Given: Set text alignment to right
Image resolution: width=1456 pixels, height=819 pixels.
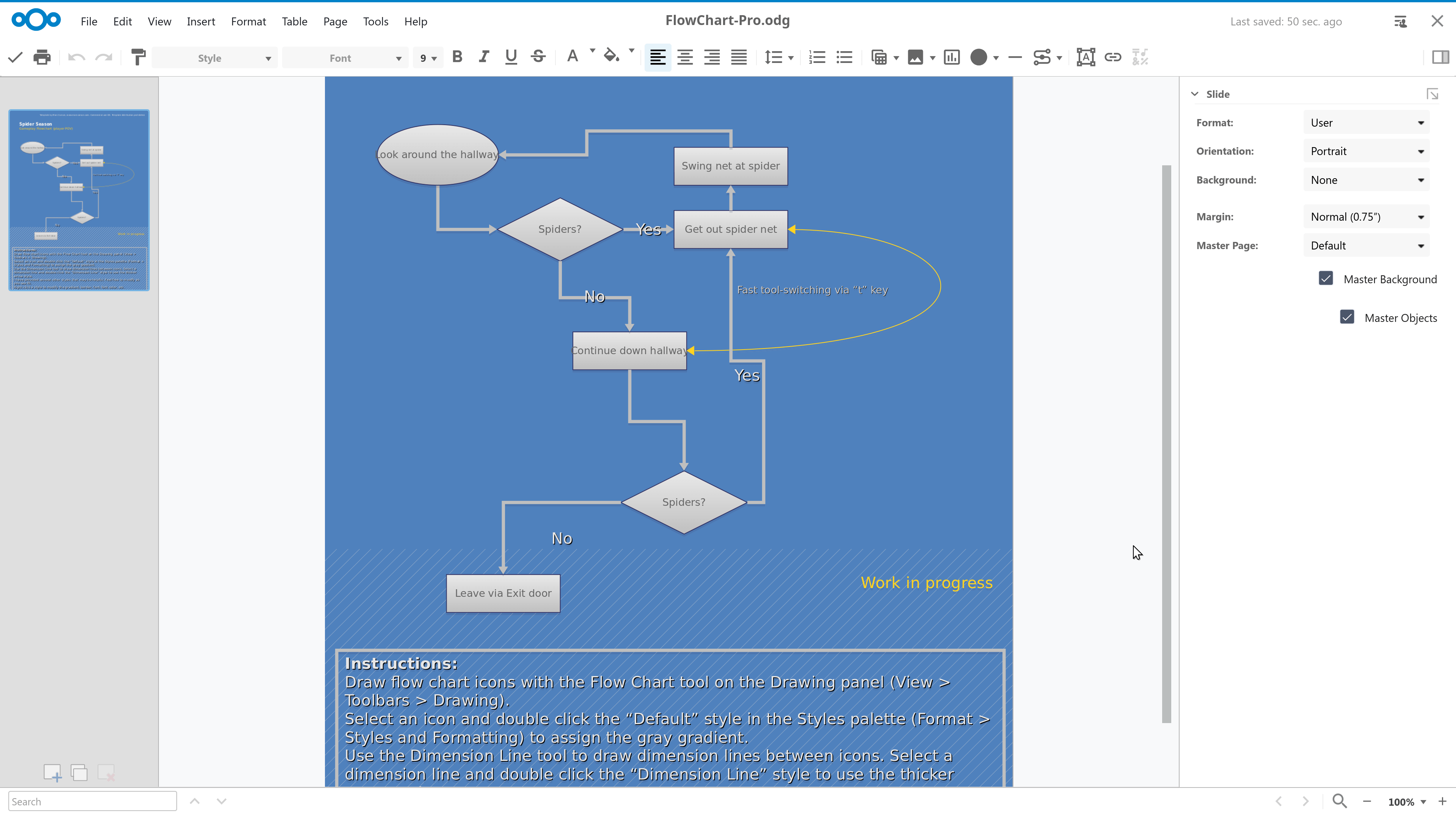Looking at the screenshot, I should pos(712,57).
